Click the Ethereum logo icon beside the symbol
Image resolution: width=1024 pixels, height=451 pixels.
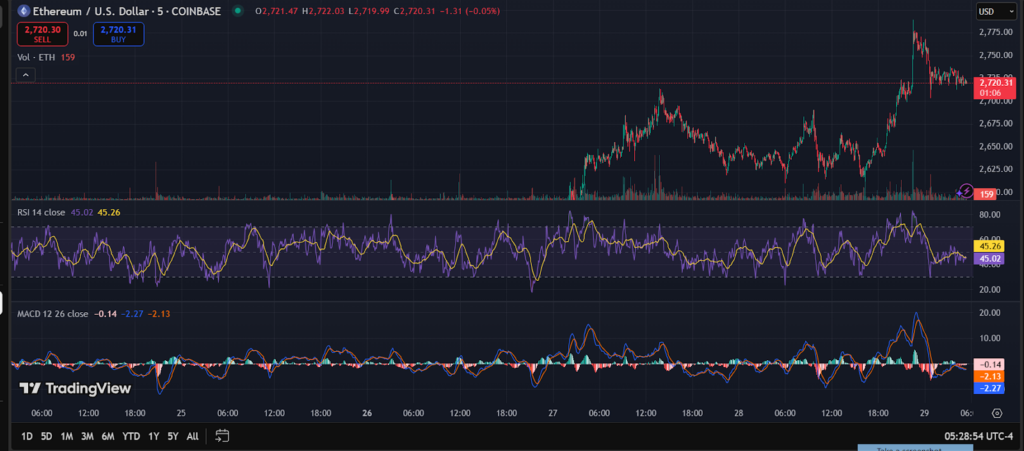(23, 11)
